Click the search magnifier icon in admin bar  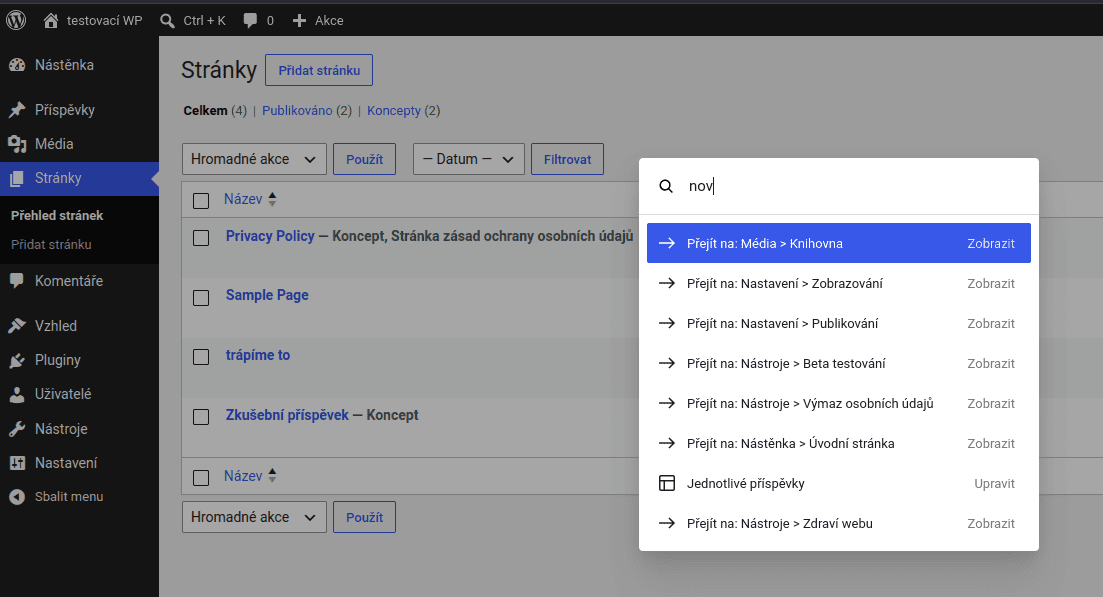click(167, 21)
